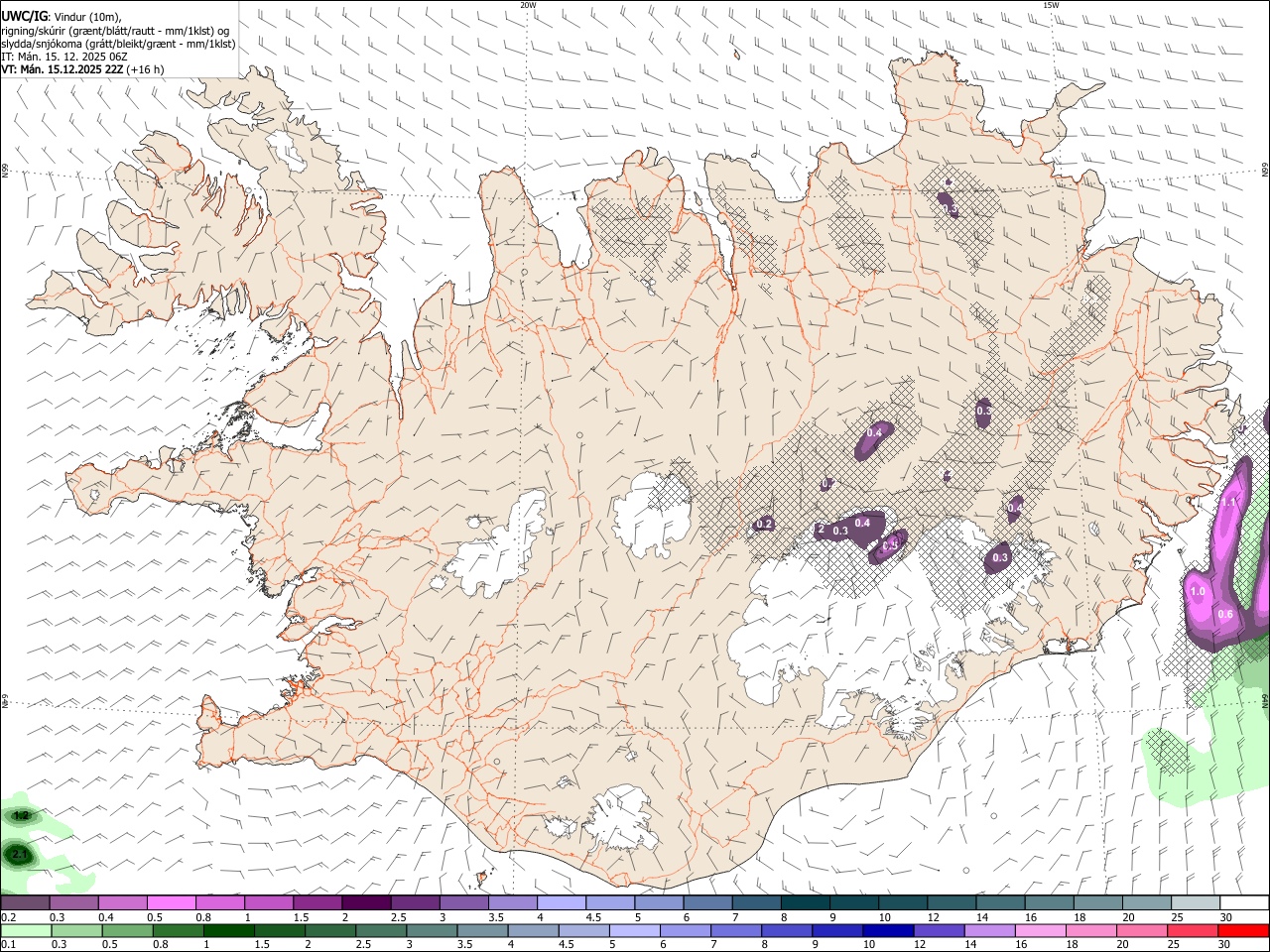Pick snow scale swatch between 8 and 9
The height and width of the screenshot is (952, 1270).
point(805,902)
